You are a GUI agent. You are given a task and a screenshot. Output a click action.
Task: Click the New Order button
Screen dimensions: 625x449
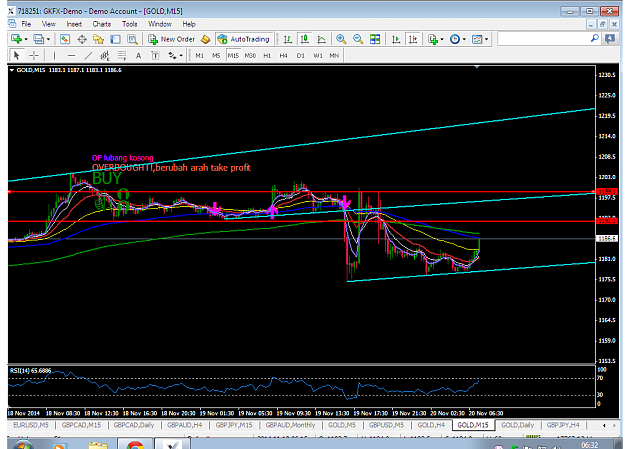[171, 39]
